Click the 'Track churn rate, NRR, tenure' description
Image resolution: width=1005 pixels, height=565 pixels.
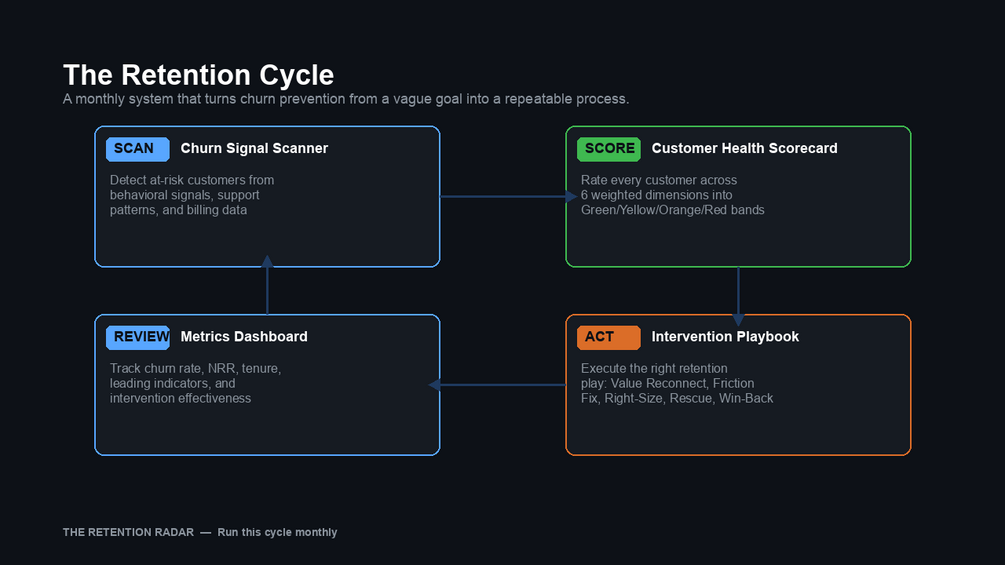[195, 383]
